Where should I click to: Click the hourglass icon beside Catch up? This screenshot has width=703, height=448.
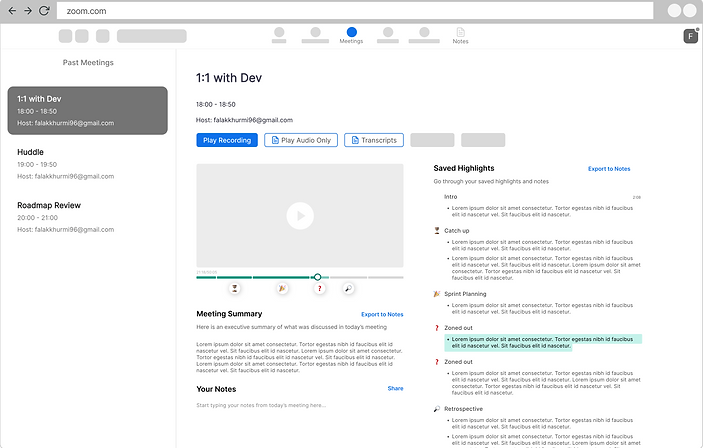point(437,231)
